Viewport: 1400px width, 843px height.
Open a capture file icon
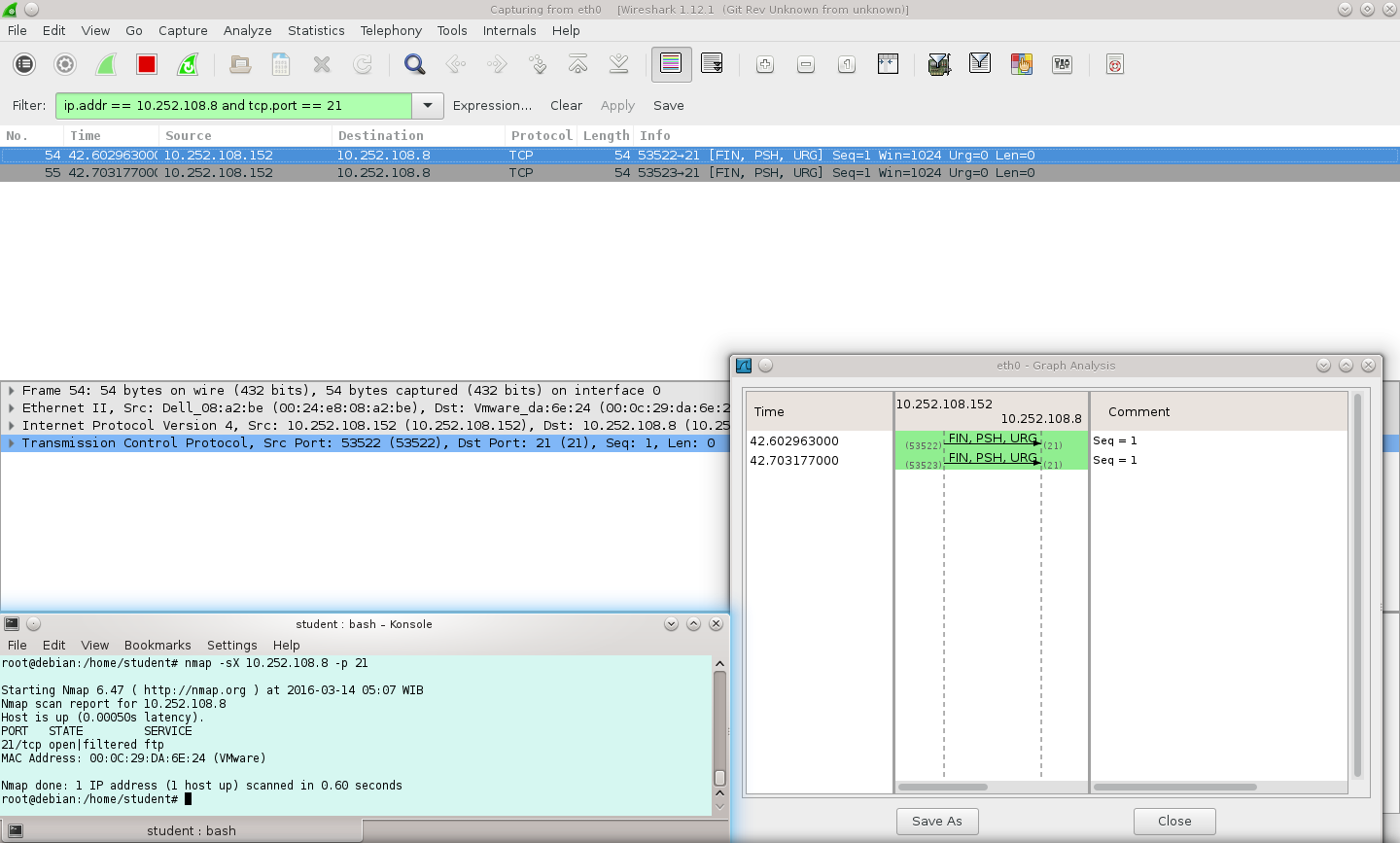(240, 65)
